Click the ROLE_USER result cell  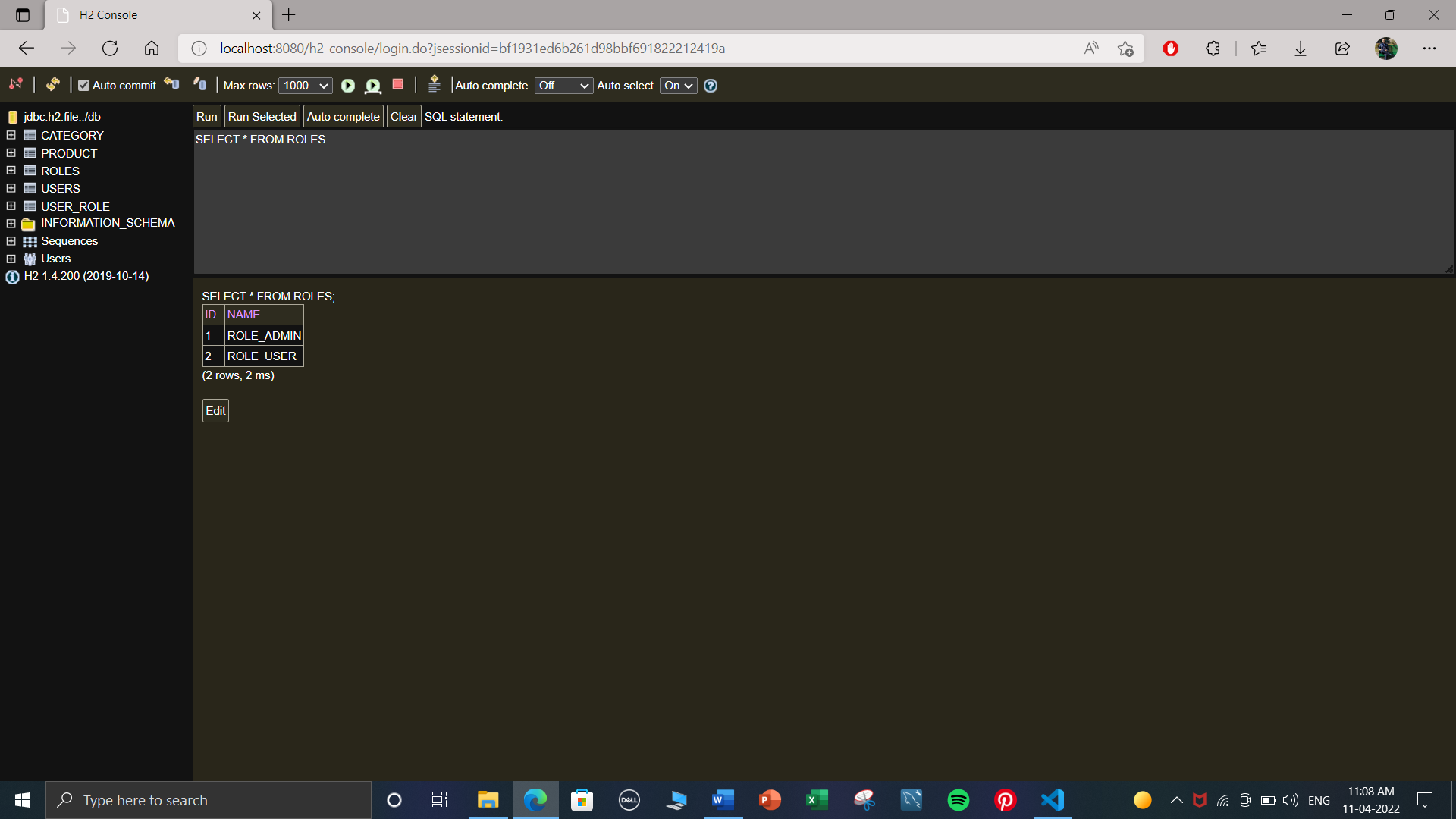coord(264,356)
